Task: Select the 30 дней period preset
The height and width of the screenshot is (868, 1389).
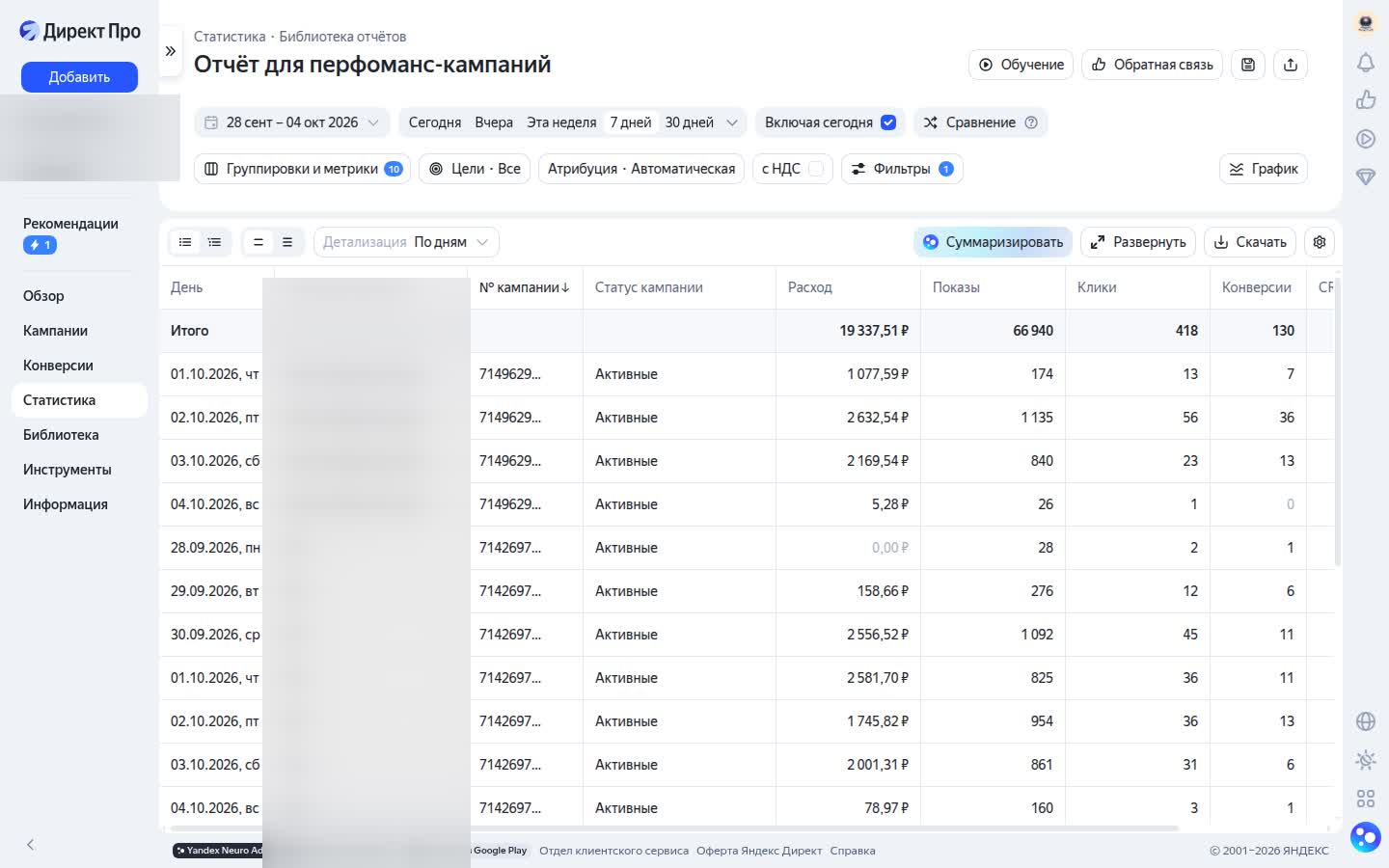Action: (x=690, y=122)
